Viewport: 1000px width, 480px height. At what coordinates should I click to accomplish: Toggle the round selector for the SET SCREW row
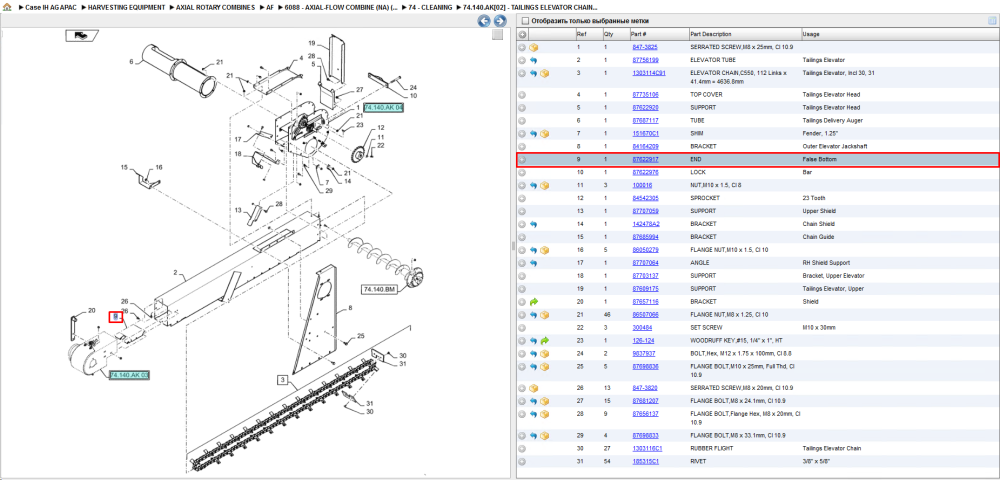coord(522,327)
